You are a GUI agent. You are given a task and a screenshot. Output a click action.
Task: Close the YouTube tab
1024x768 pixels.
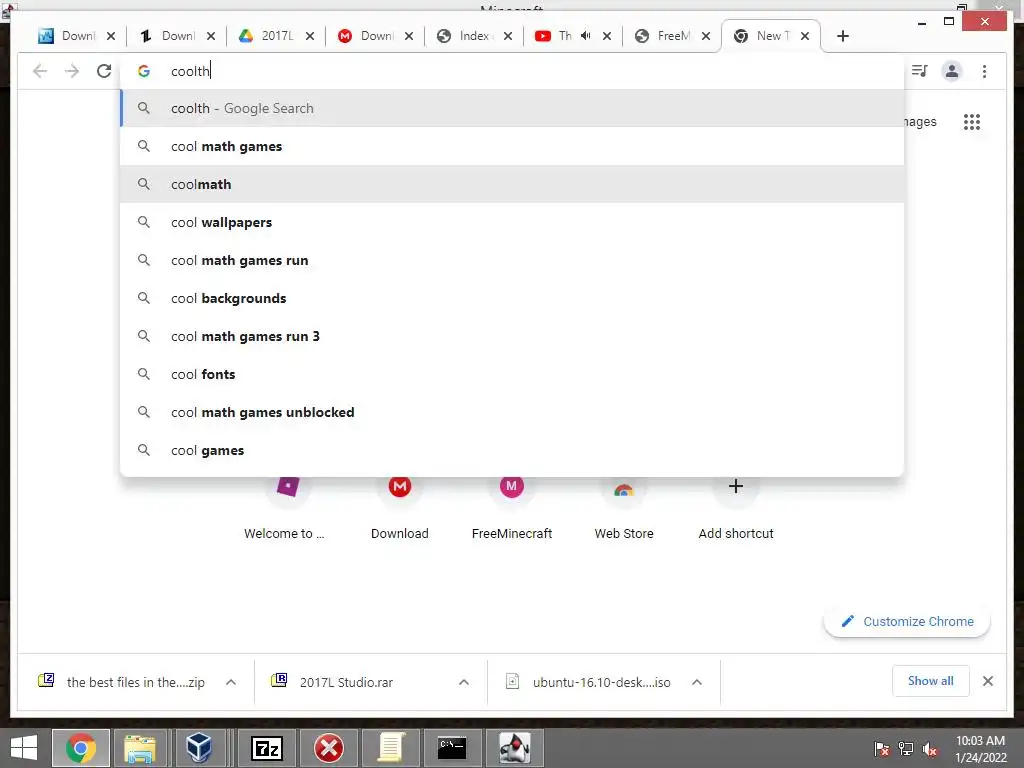tap(607, 36)
